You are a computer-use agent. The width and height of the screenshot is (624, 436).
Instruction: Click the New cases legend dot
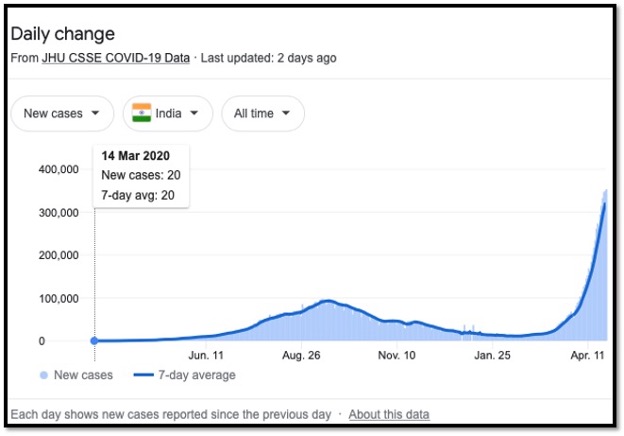coord(44,375)
